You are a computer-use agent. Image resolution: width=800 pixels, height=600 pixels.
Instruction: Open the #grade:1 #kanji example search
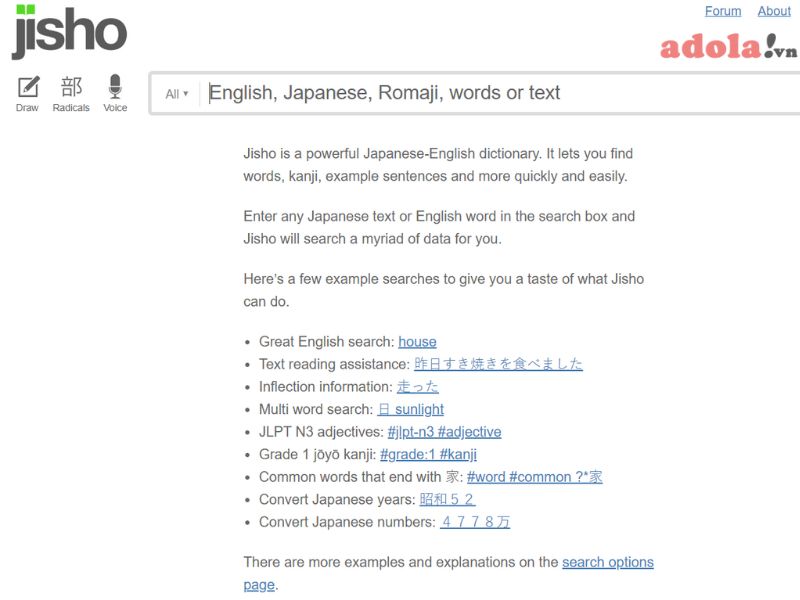click(x=428, y=454)
